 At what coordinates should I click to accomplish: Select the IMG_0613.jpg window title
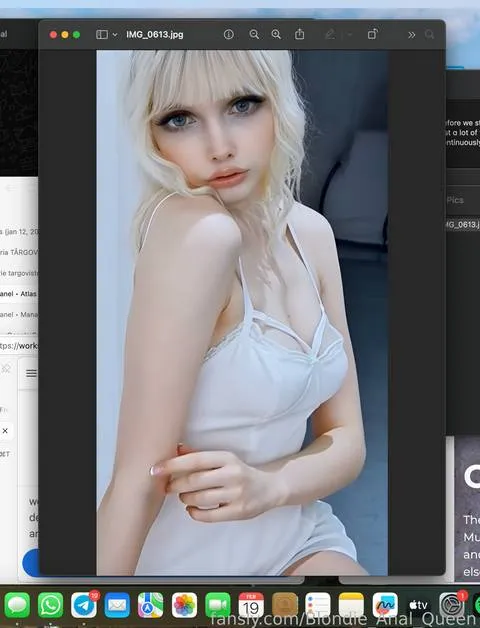155,34
